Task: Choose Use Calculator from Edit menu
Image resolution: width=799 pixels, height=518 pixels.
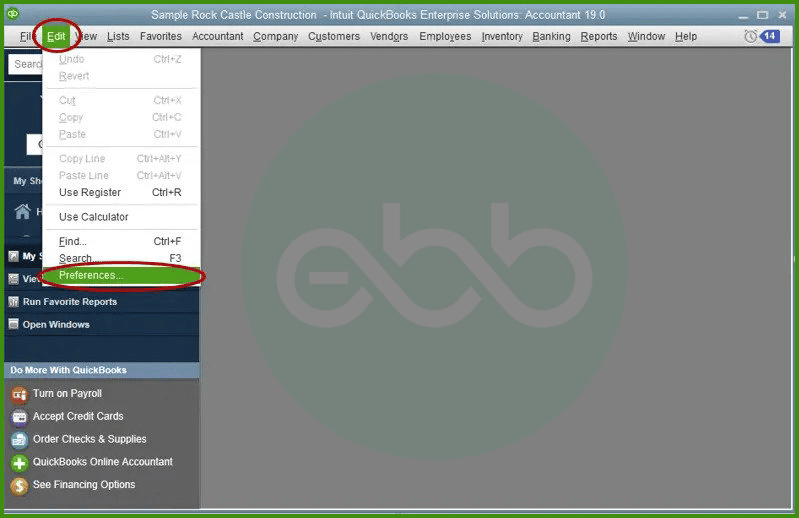Action: point(121,217)
